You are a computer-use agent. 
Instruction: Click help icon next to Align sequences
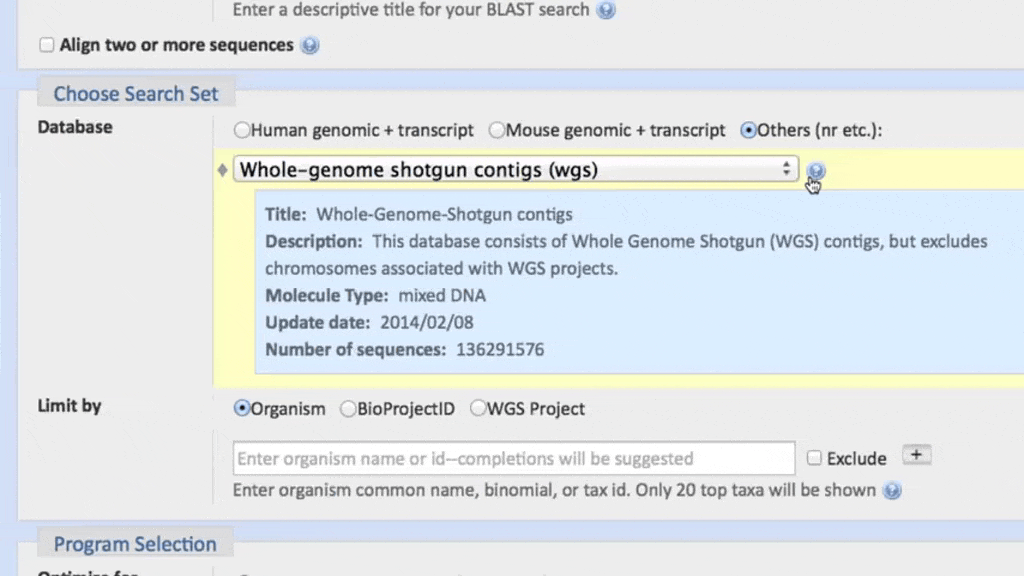coord(310,45)
